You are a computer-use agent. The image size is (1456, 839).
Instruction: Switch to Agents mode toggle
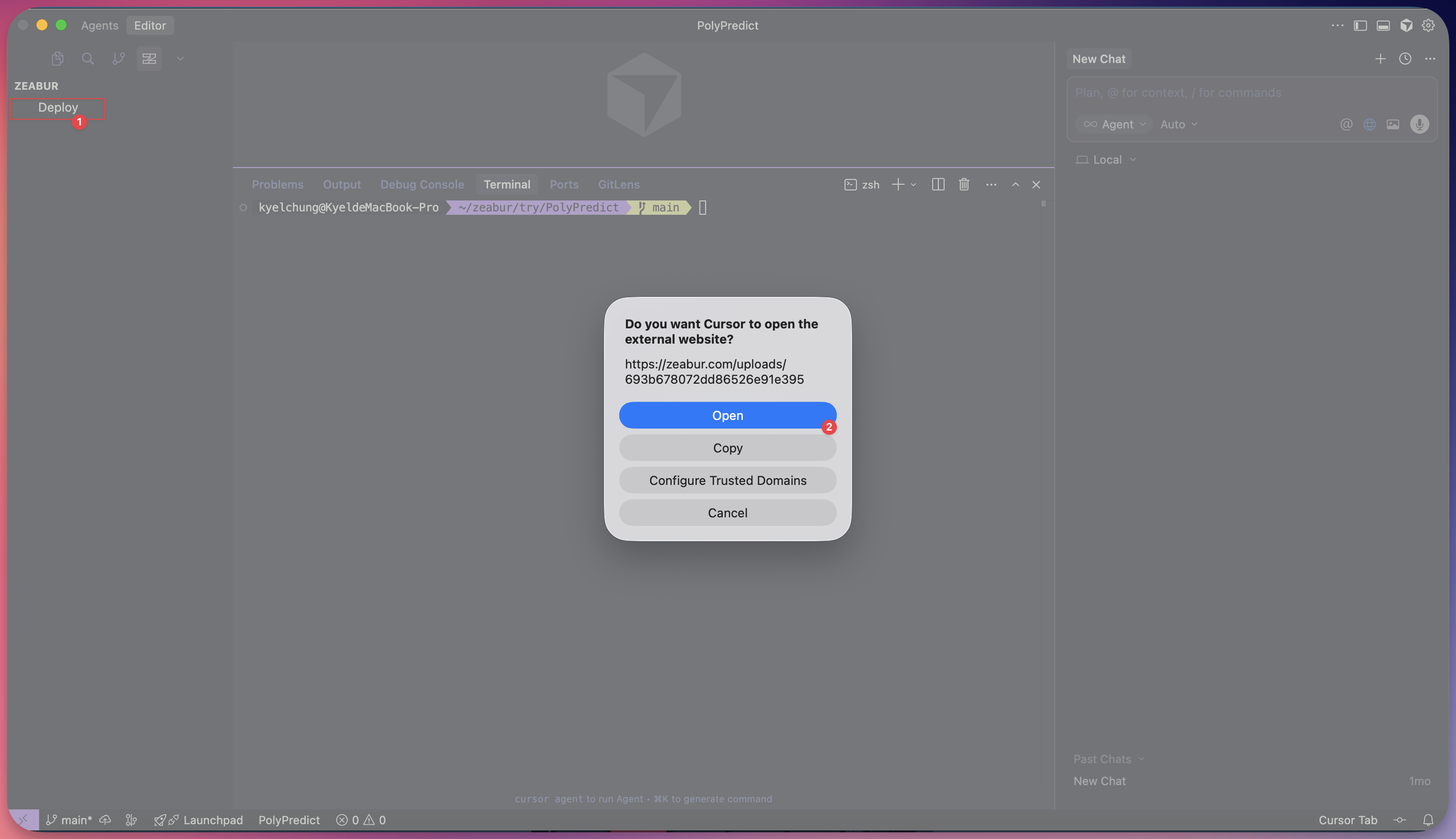tap(100, 25)
